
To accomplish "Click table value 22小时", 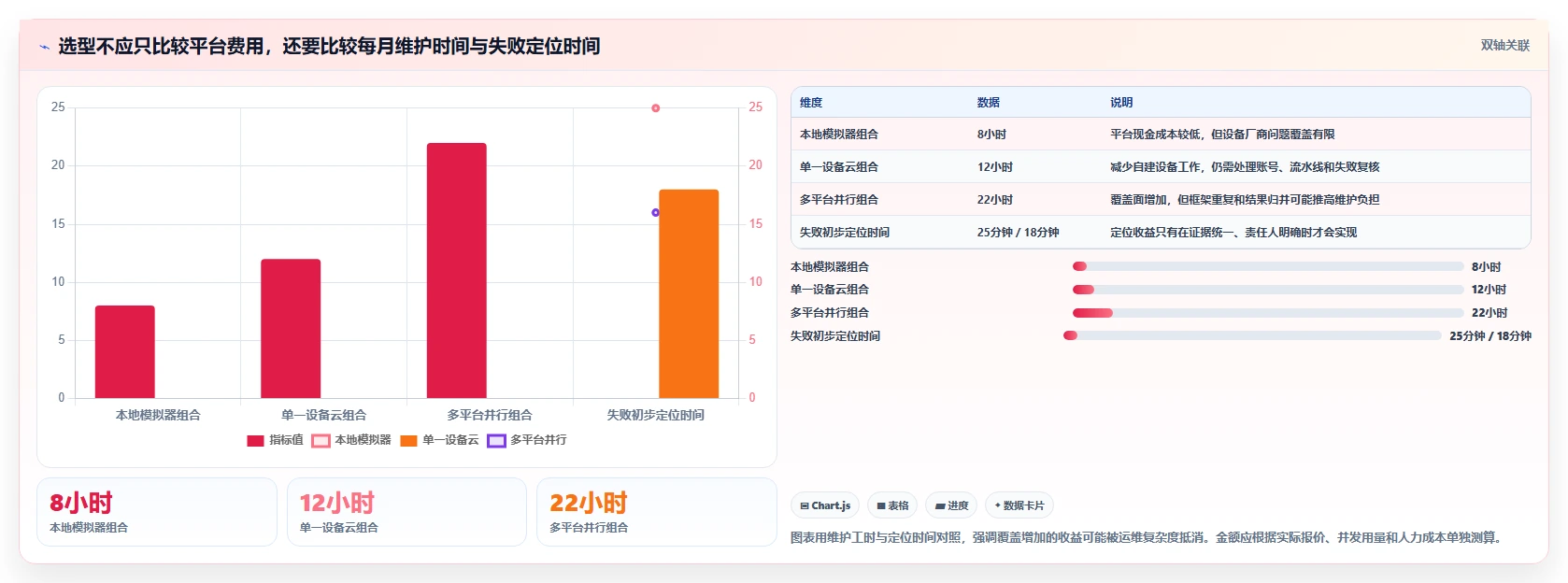I will click(x=995, y=200).
